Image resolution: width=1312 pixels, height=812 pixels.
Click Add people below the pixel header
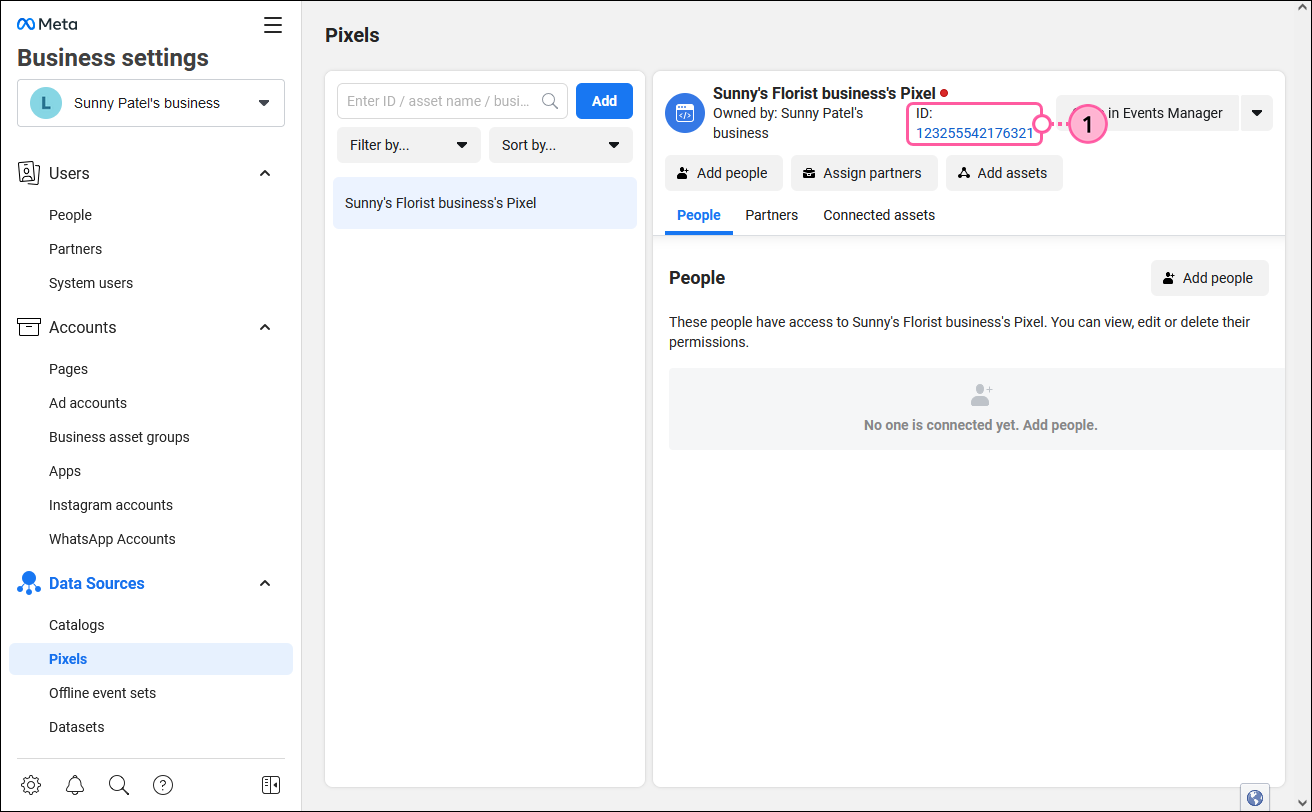coord(723,173)
